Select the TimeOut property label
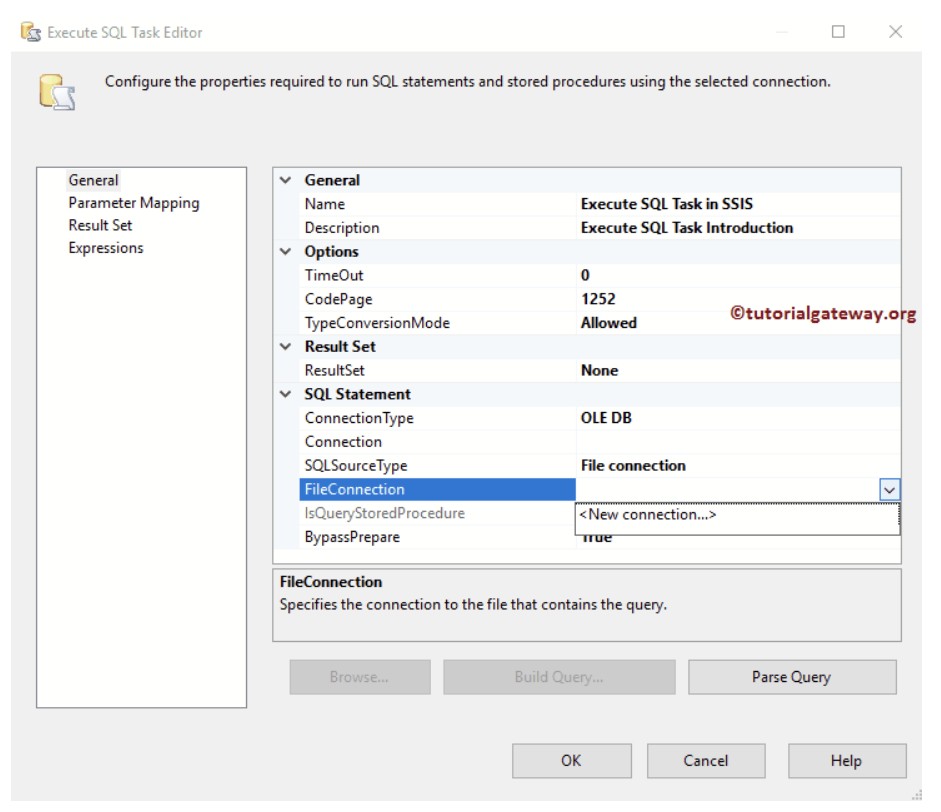This screenshot has height=812, width=941. pos(334,275)
